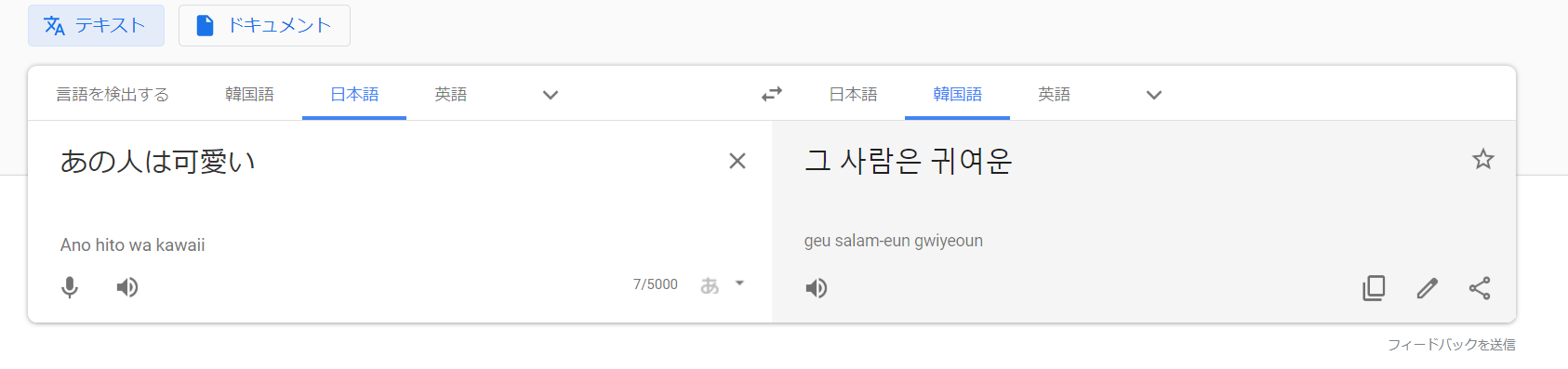Select 韓国語 as source language
The height and width of the screenshot is (369, 1568).
(x=249, y=94)
